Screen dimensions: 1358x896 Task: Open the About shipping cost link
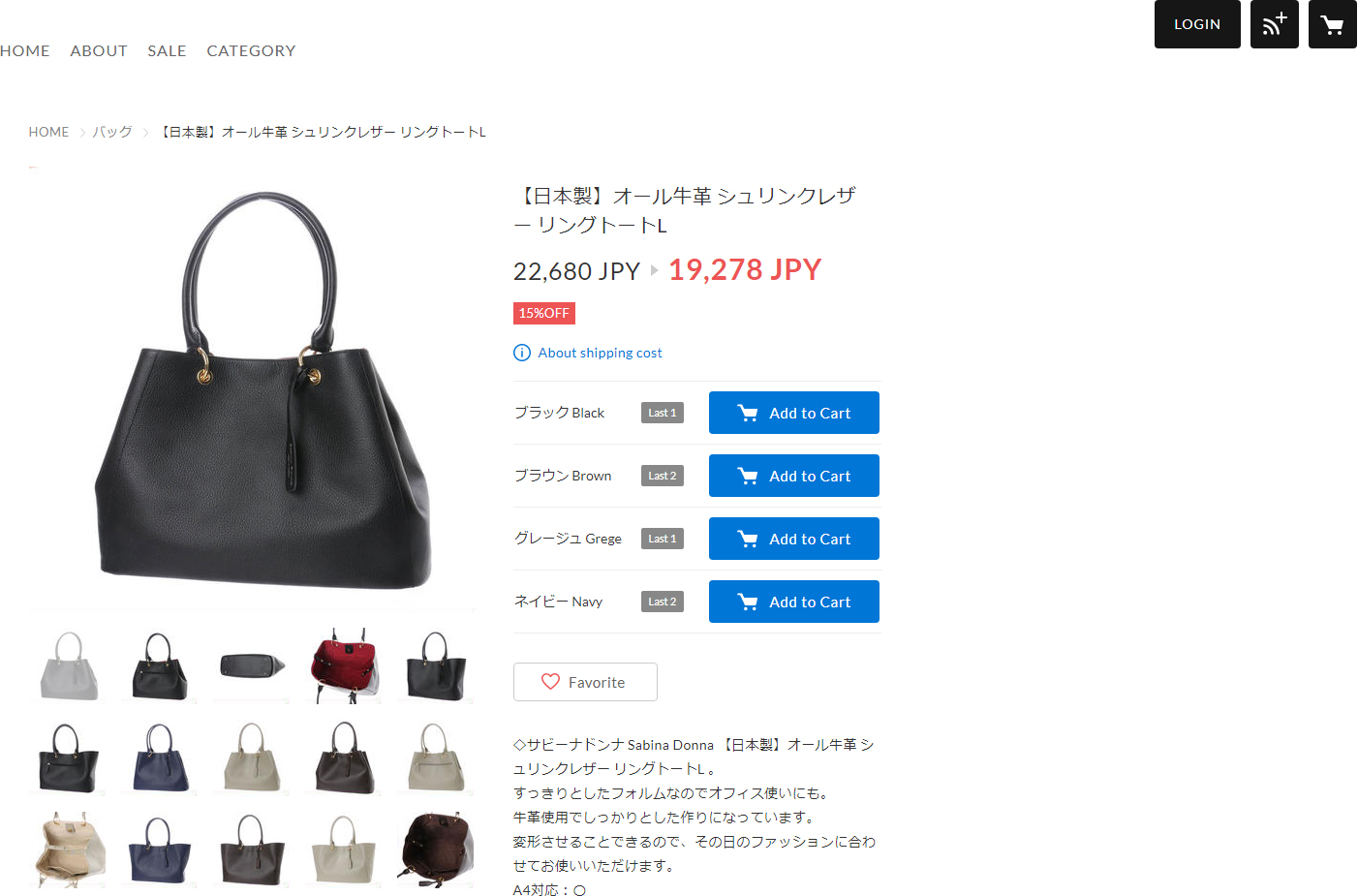click(600, 353)
